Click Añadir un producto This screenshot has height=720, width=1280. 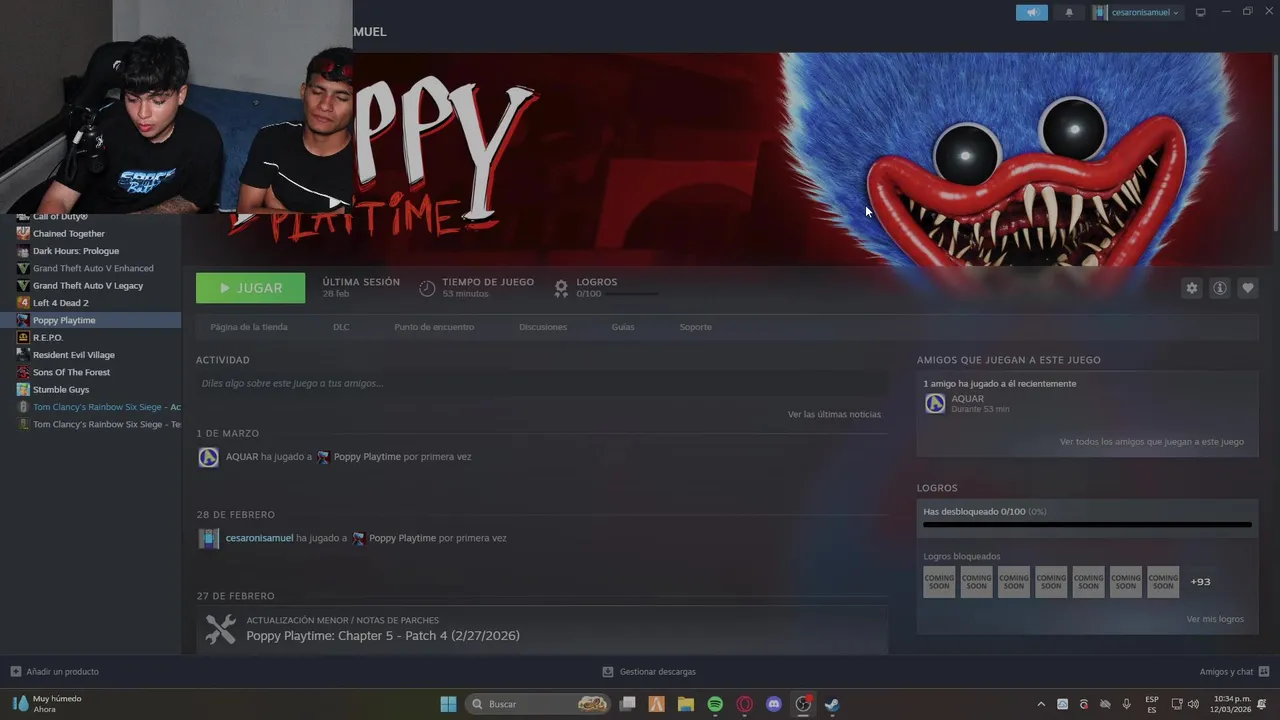point(54,672)
